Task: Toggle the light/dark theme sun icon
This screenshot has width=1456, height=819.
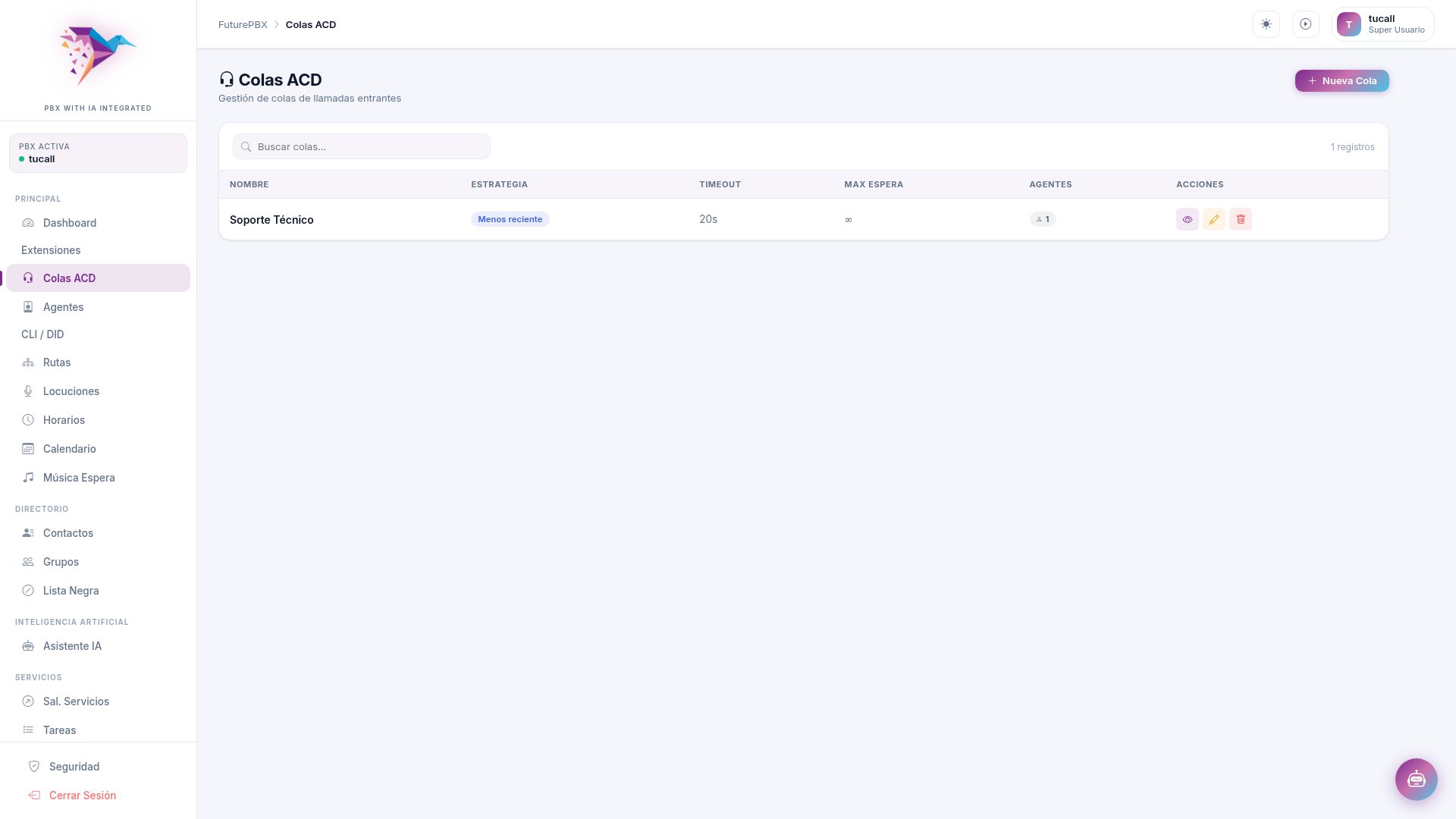Action: pyautogui.click(x=1266, y=24)
